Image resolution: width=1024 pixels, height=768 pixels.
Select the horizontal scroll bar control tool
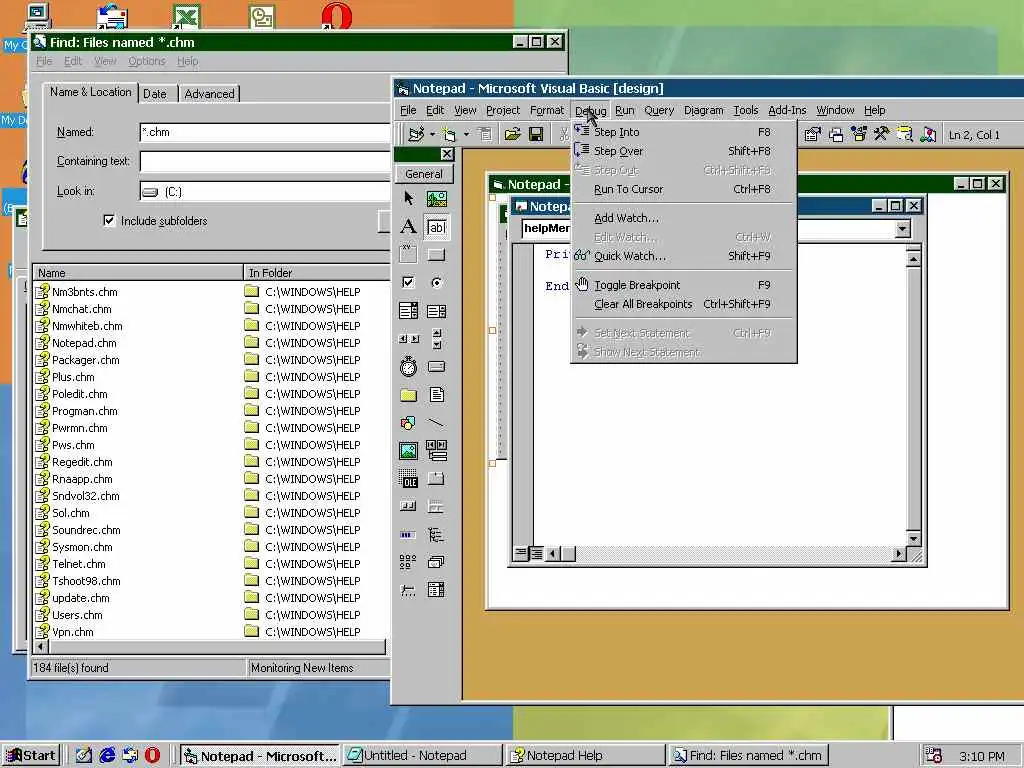click(x=409, y=338)
